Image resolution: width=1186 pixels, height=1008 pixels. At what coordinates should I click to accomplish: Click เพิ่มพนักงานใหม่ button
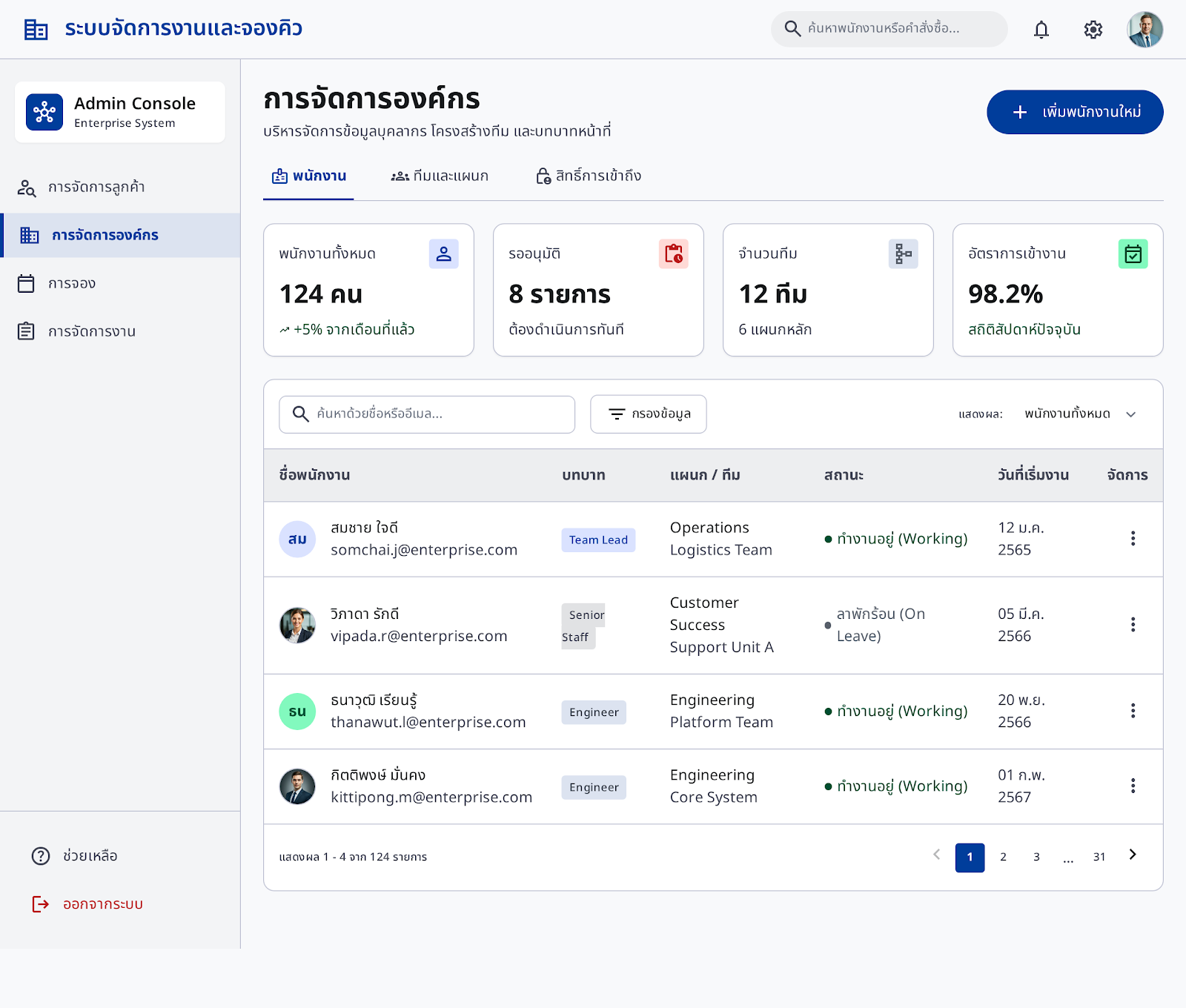[x=1075, y=113]
